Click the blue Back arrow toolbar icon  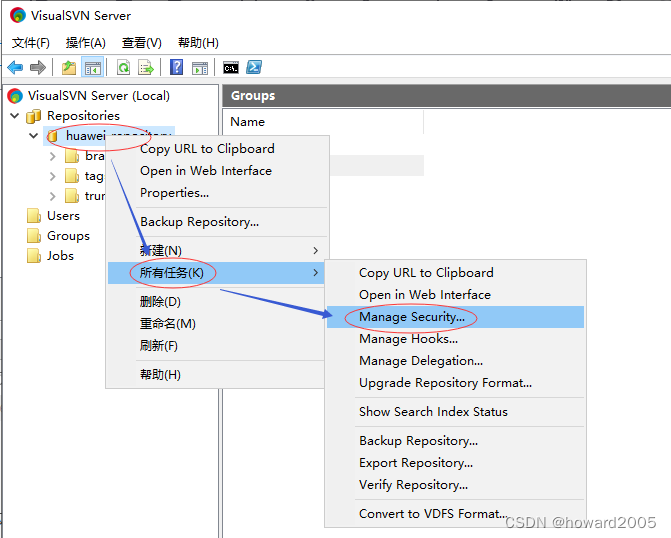click(x=15, y=68)
